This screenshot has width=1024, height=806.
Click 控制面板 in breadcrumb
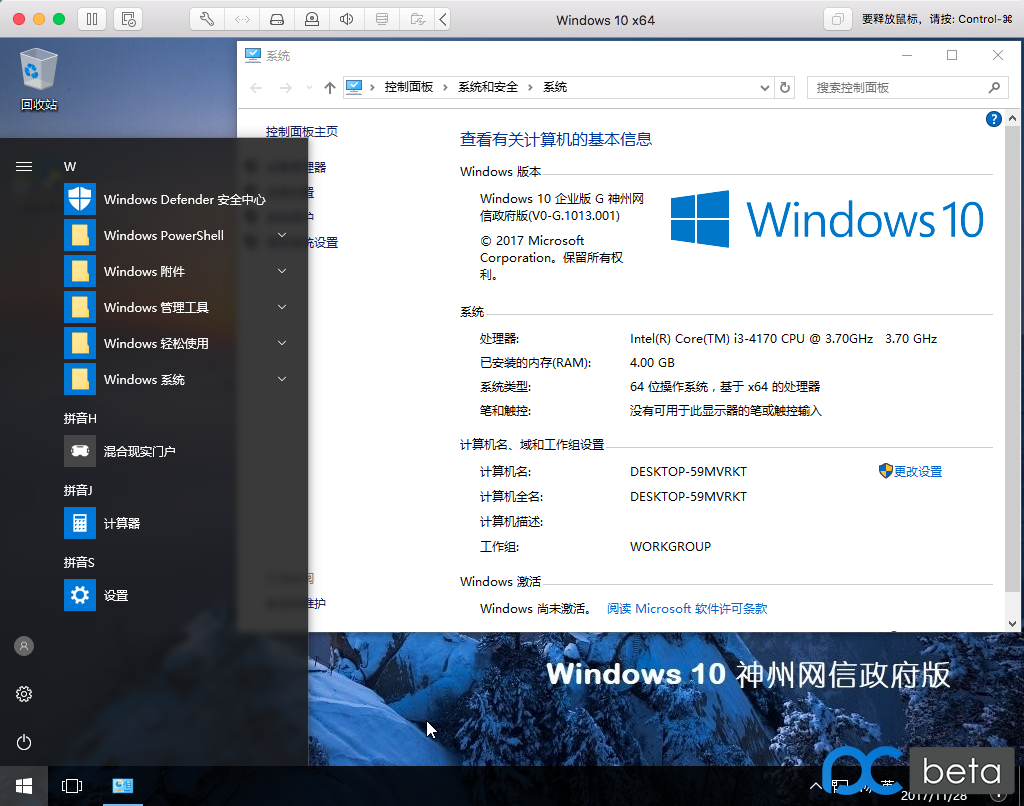[x=409, y=87]
